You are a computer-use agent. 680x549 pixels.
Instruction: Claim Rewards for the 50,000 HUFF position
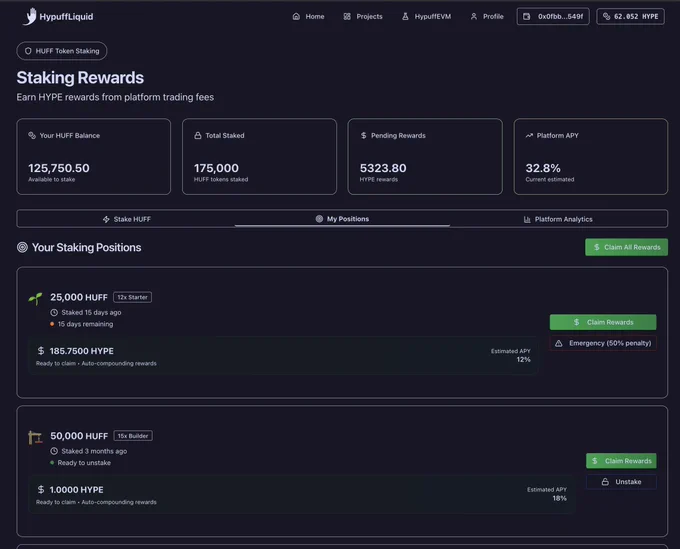[x=621, y=461]
